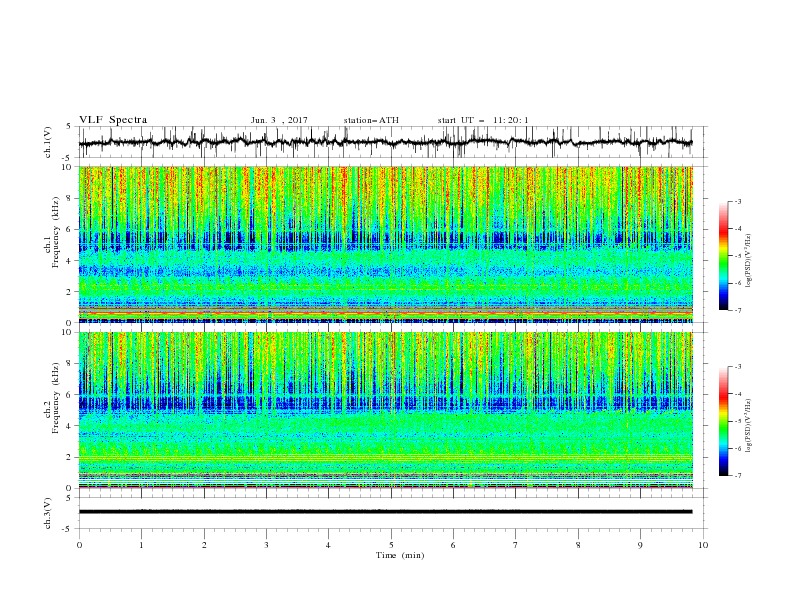Click x-axis tick label "6" on the time axis

pyautogui.click(x=453, y=545)
